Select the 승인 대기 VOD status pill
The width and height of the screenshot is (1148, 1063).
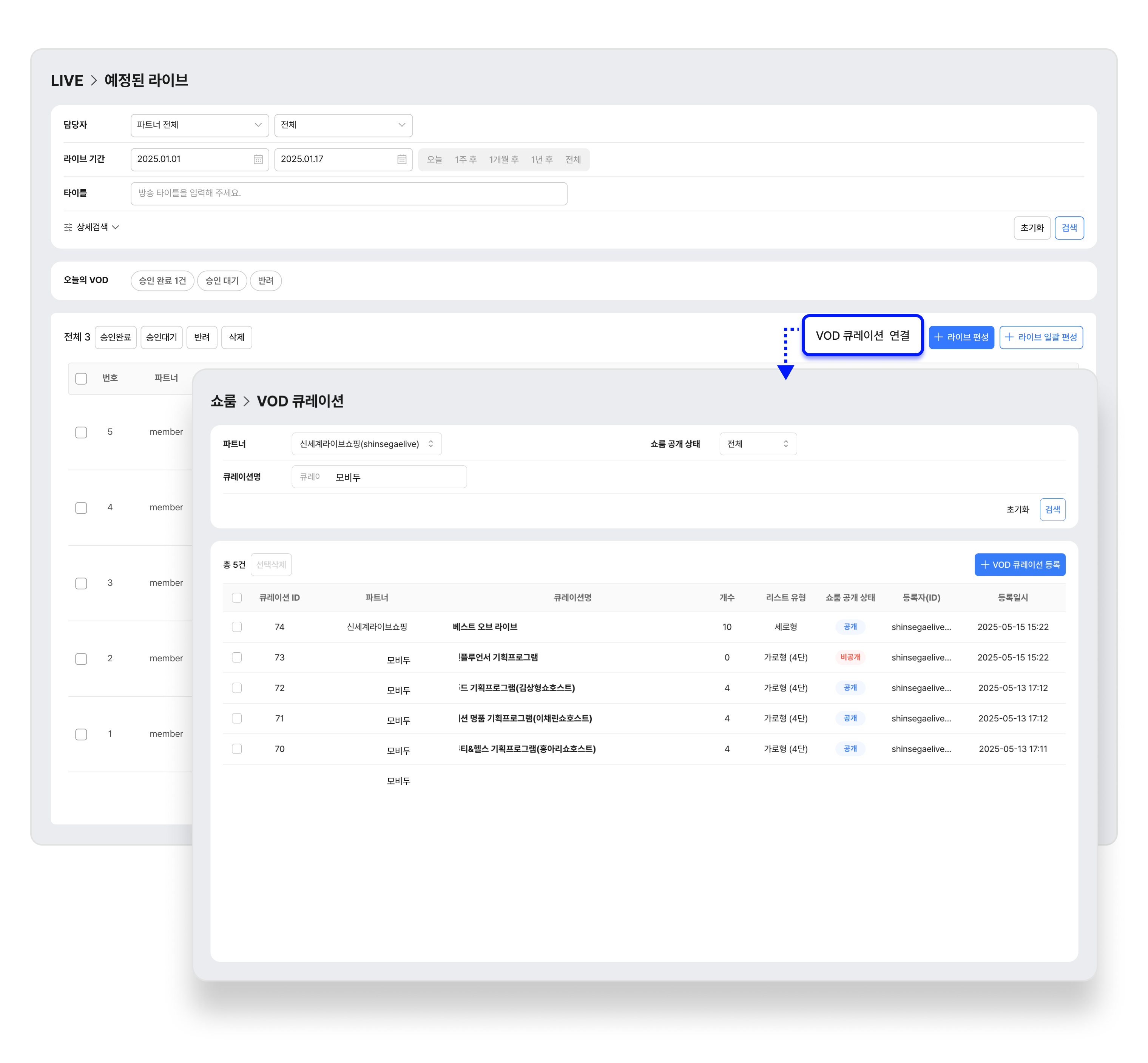pyautogui.click(x=222, y=281)
